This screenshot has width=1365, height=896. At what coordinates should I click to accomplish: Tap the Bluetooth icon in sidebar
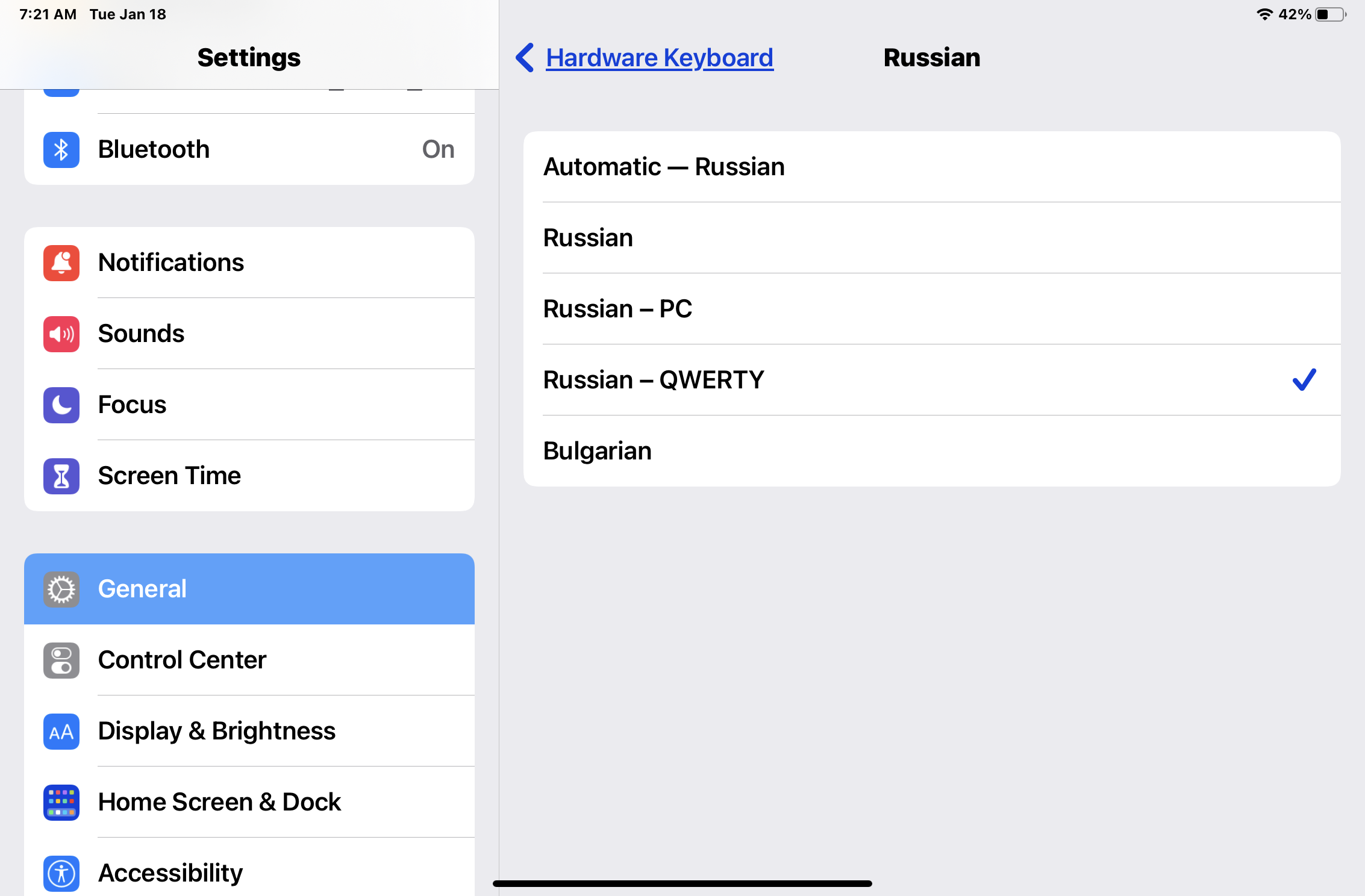(x=61, y=149)
